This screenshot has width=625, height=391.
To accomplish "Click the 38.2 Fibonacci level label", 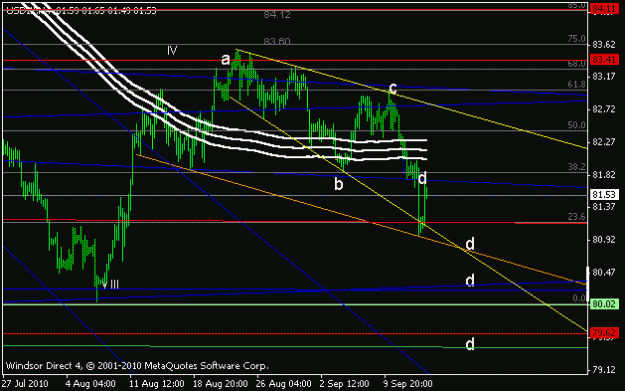I will click(576, 167).
